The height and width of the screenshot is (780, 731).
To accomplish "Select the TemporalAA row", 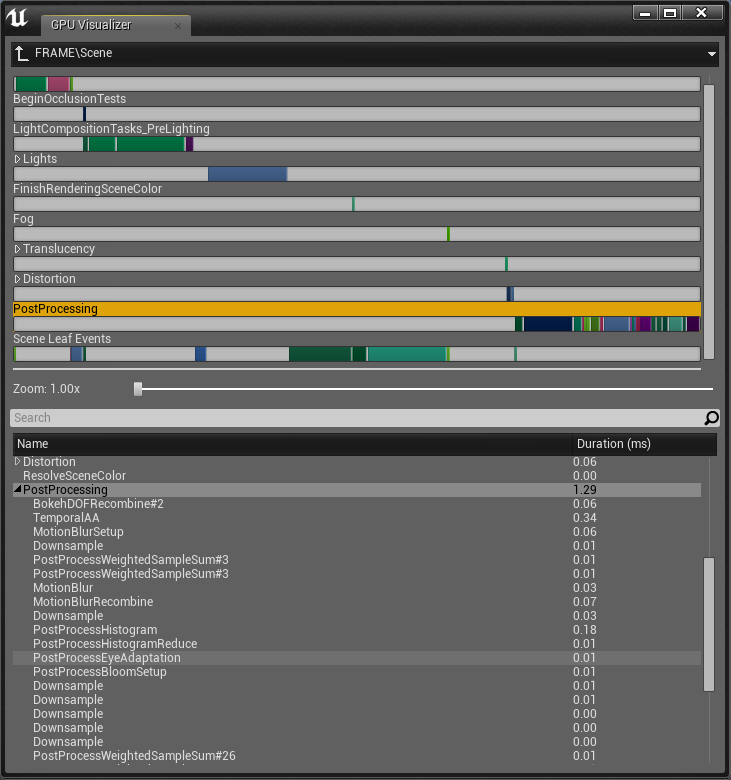I will (x=357, y=518).
